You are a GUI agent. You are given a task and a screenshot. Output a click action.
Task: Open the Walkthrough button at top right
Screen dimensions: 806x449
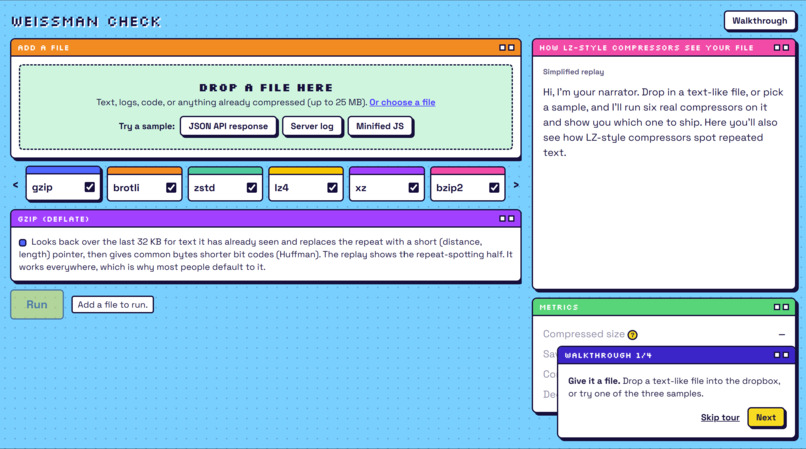click(759, 21)
